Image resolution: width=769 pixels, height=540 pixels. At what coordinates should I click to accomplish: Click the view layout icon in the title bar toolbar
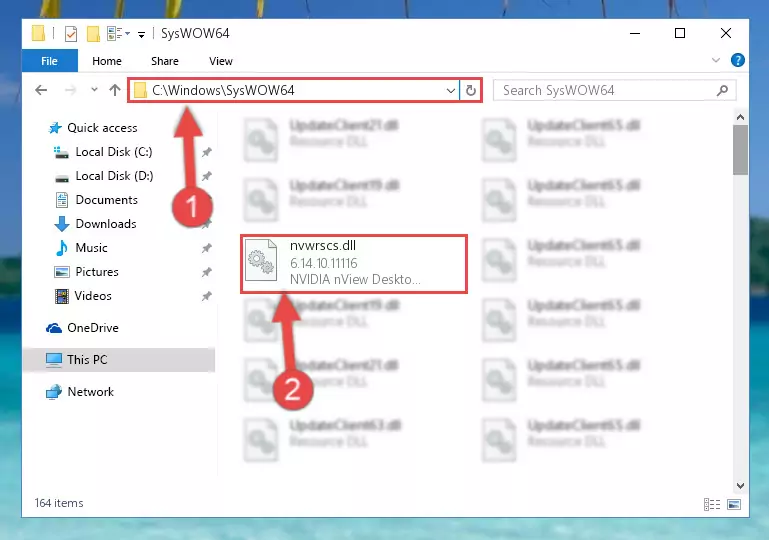118,34
